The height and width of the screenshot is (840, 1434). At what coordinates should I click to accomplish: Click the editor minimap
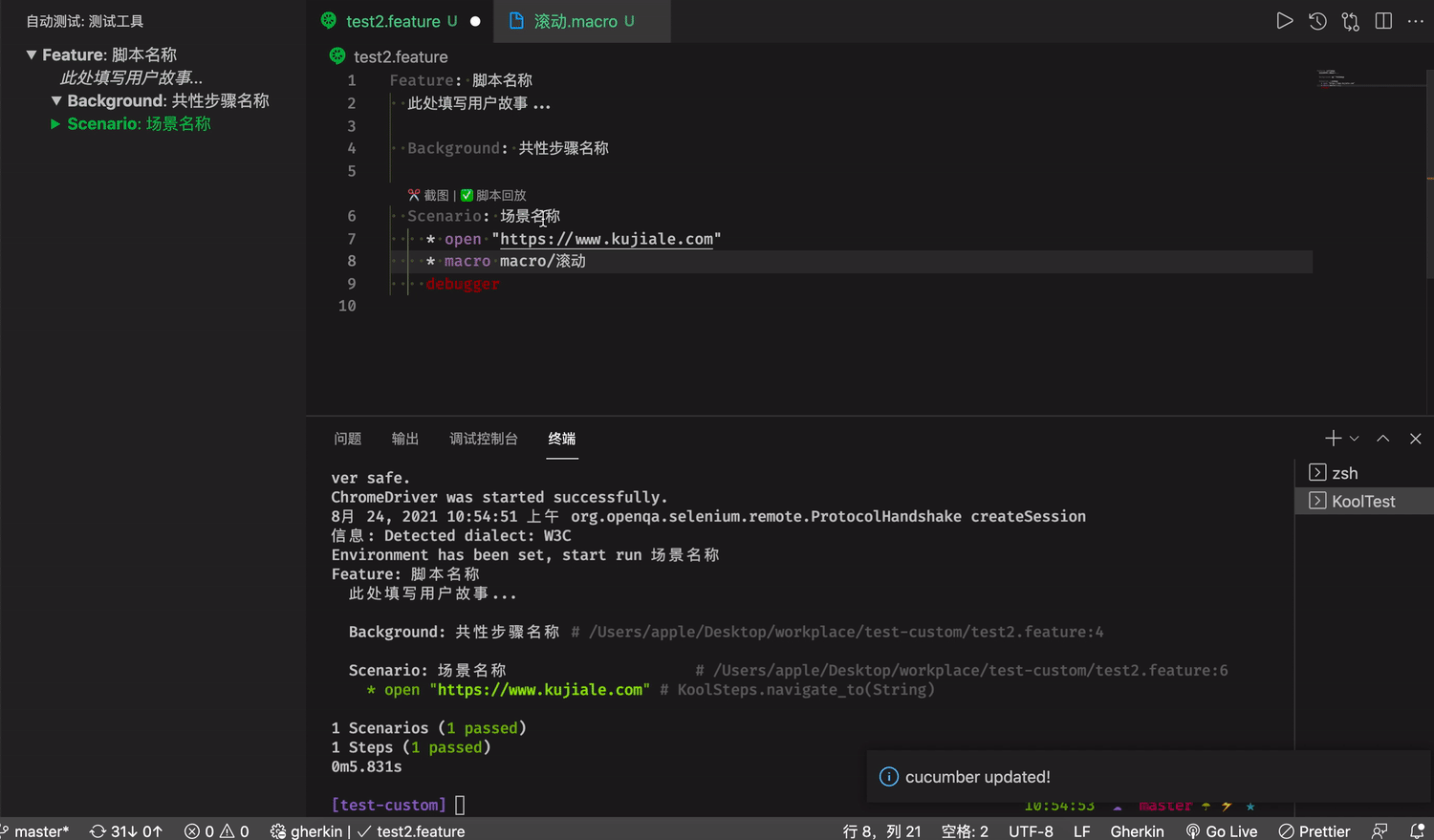[x=1371, y=77]
